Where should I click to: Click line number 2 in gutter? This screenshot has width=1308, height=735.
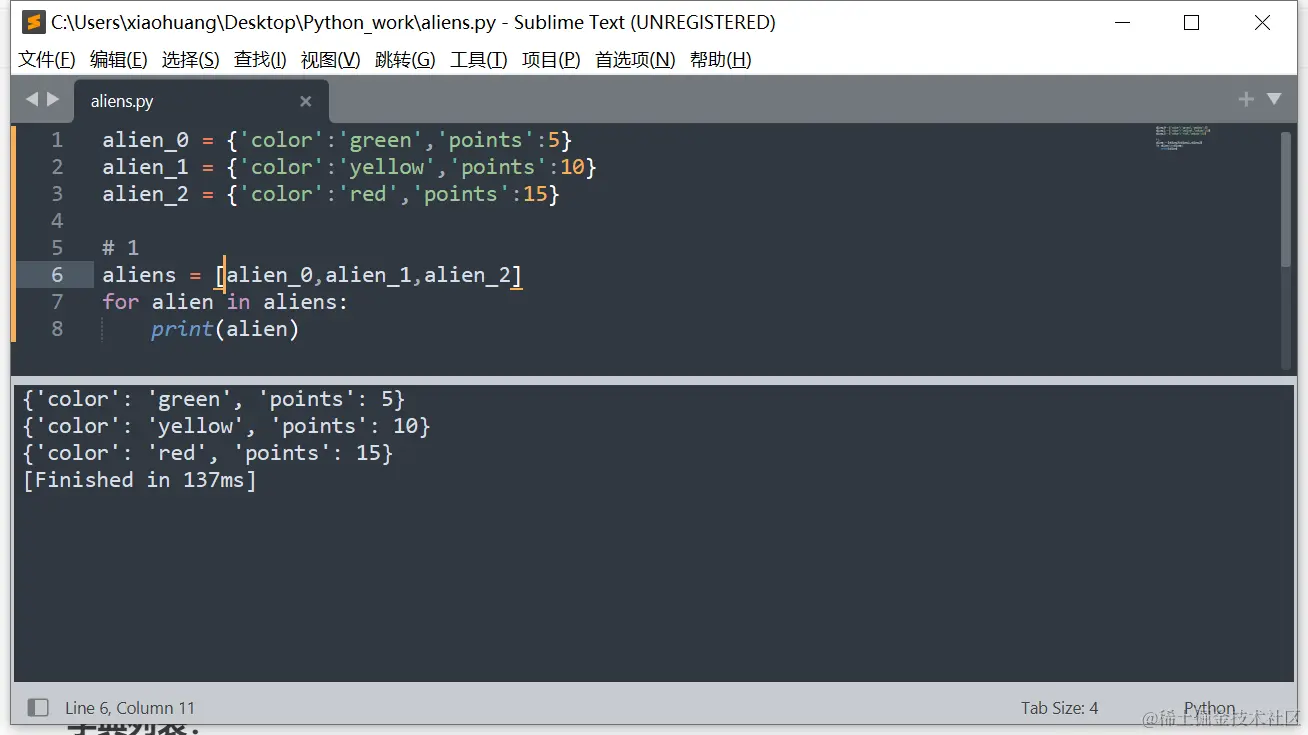coord(57,167)
